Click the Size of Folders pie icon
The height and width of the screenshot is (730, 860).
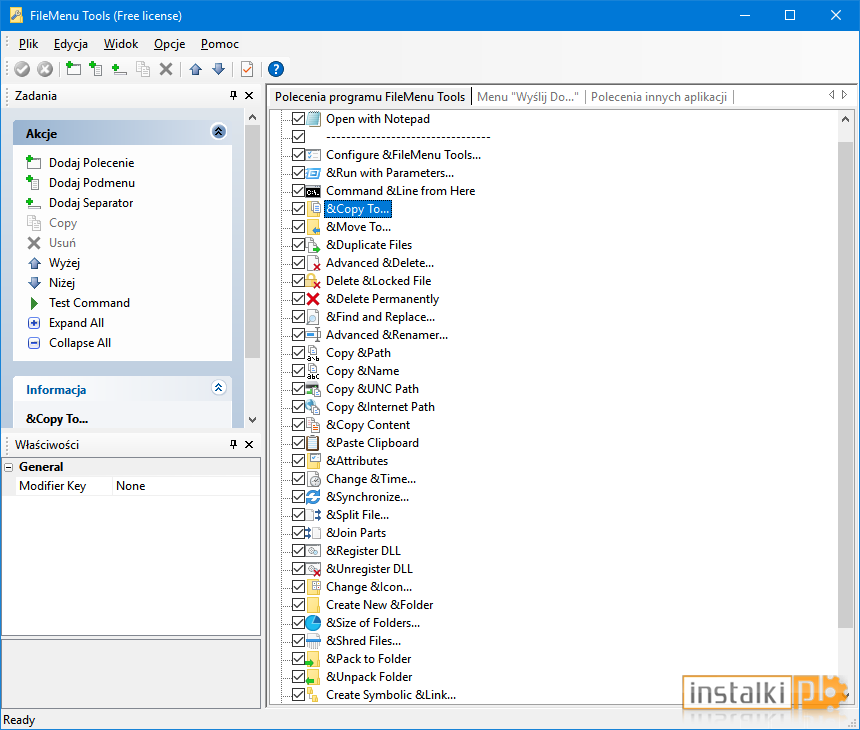(x=313, y=623)
